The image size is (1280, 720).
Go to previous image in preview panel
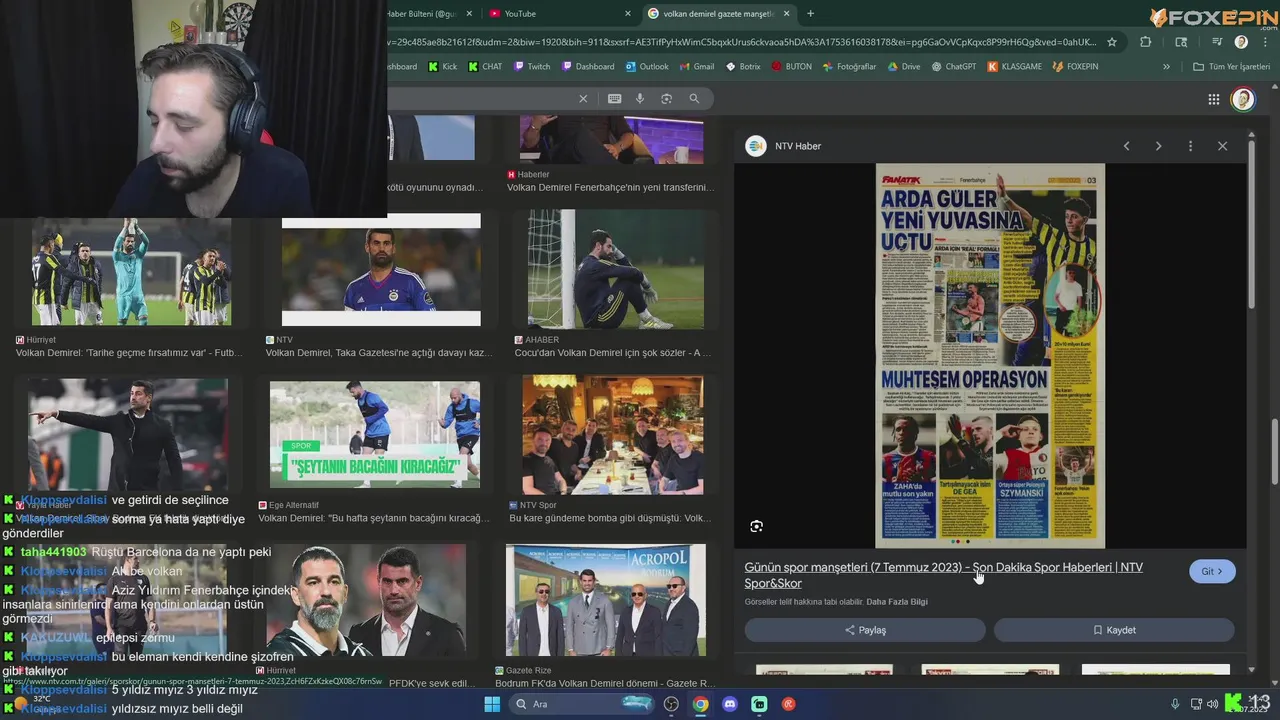(1126, 146)
